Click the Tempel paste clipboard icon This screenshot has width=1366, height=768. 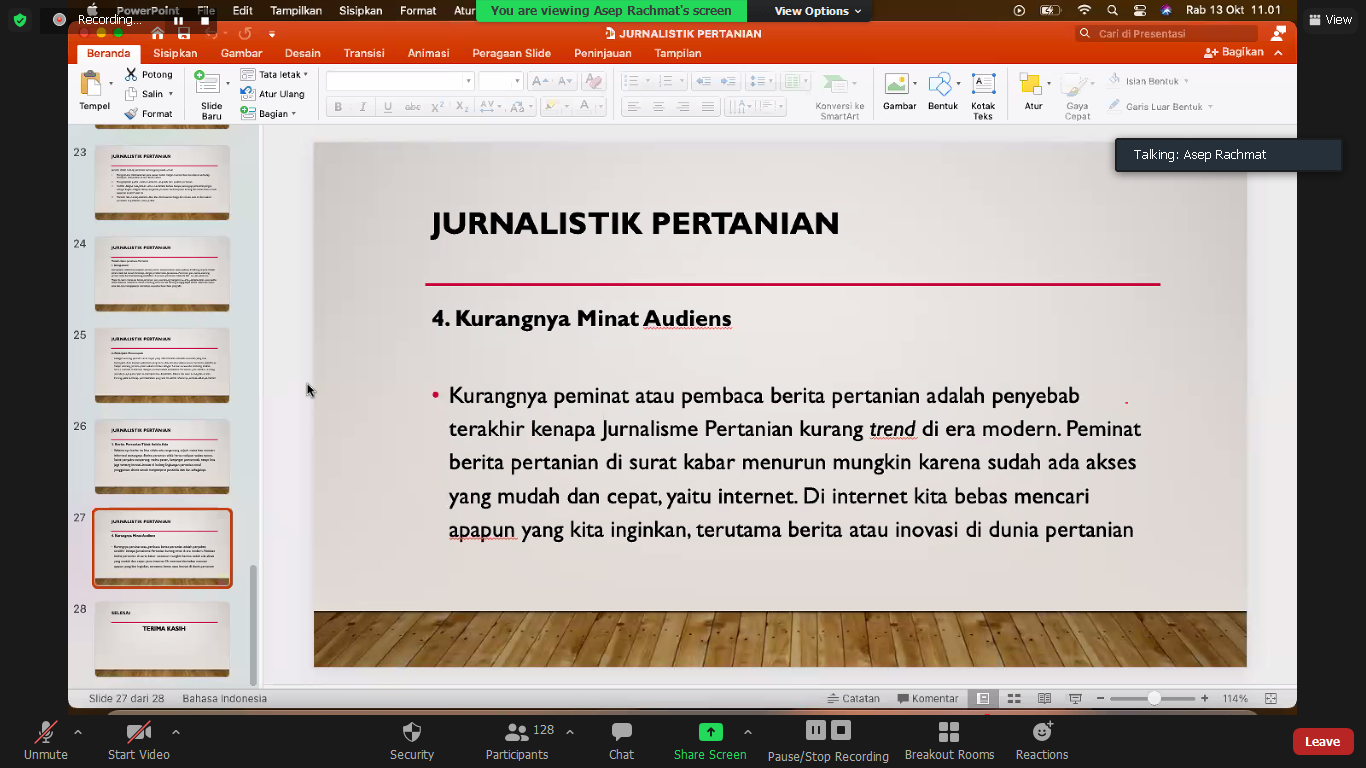91,83
